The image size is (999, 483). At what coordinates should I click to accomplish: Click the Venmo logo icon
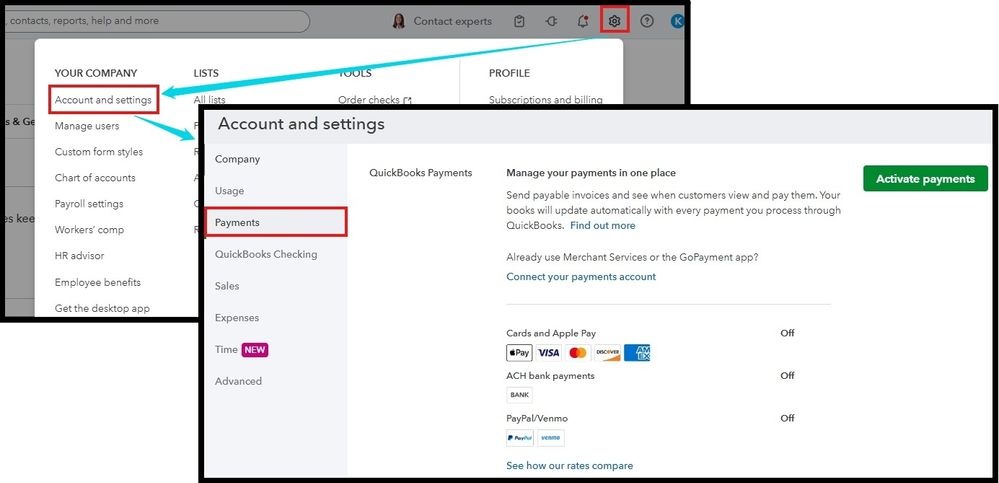pos(550,438)
